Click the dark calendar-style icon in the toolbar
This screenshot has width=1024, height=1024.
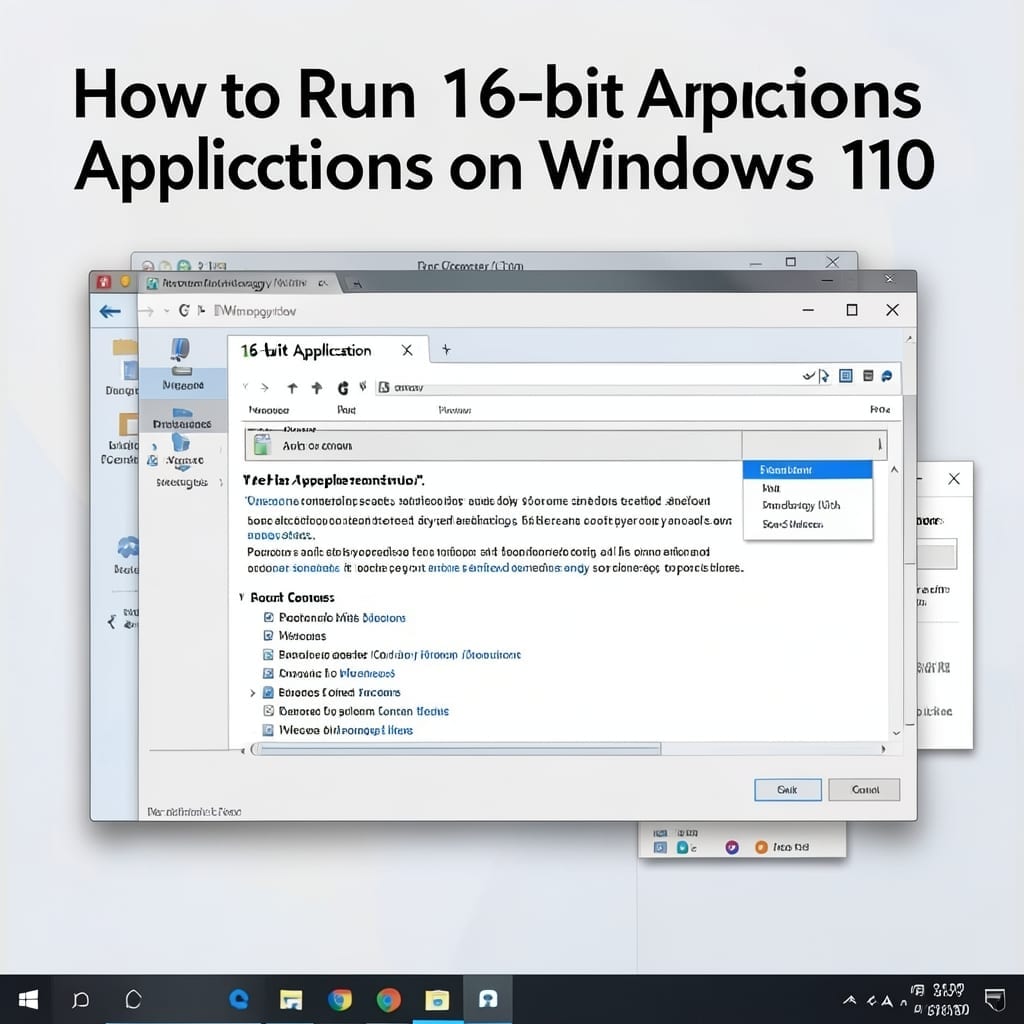(868, 376)
